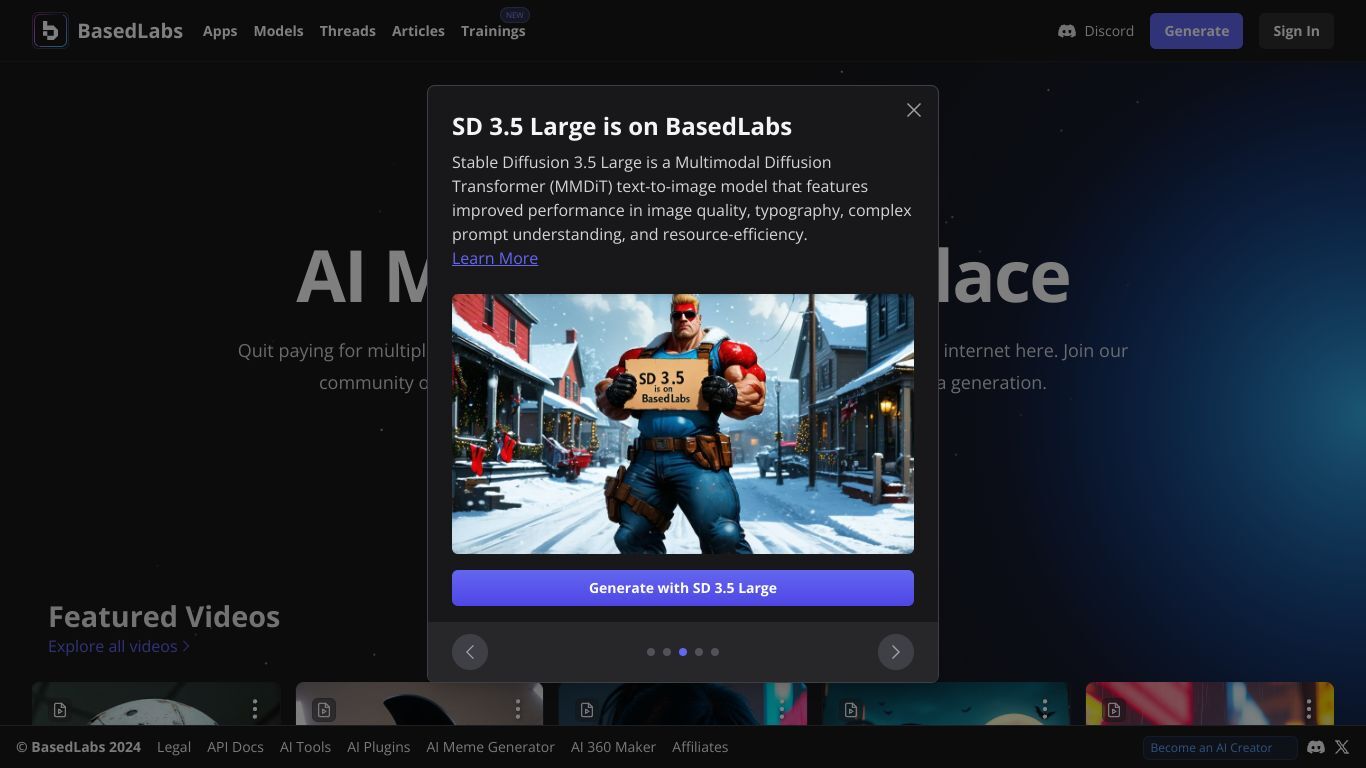Click the © BasedLabs 2024 text
The height and width of the screenshot is (768, 1366).
click(x=78, y=747)
